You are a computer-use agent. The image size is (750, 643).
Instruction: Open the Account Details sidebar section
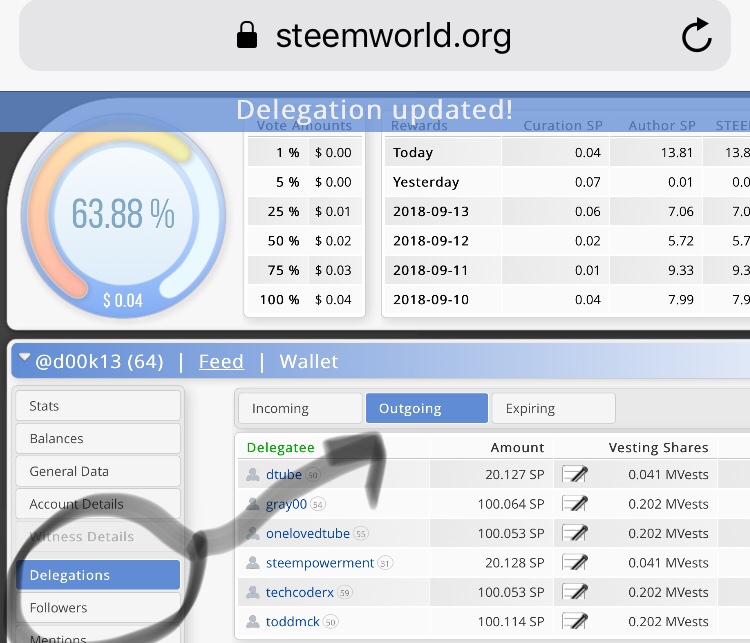98,504
